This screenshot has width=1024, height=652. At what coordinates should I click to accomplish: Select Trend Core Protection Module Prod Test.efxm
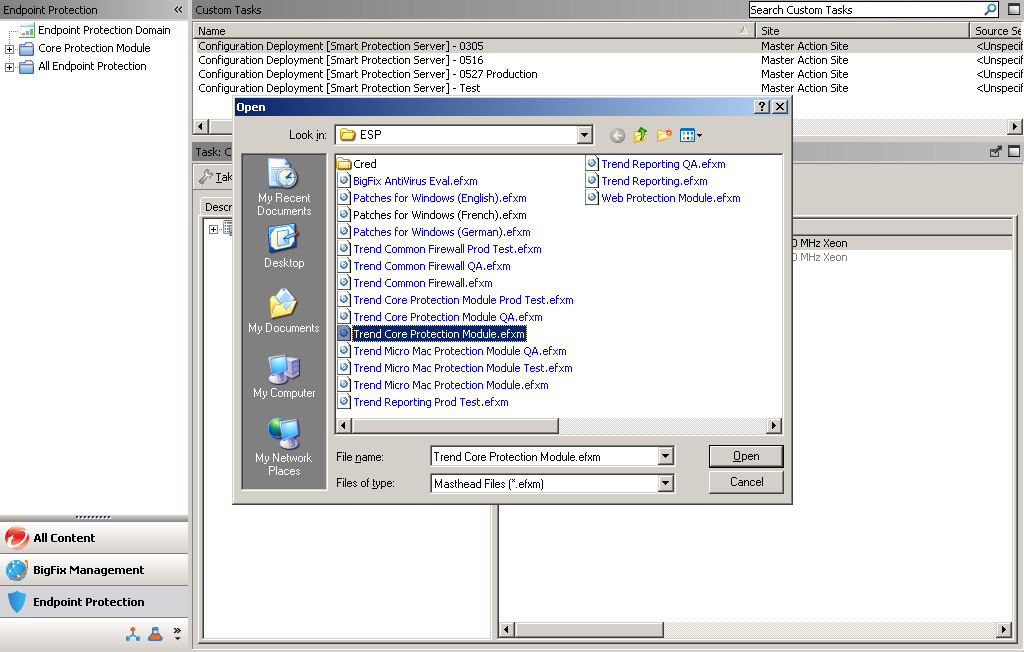(456, 300)
